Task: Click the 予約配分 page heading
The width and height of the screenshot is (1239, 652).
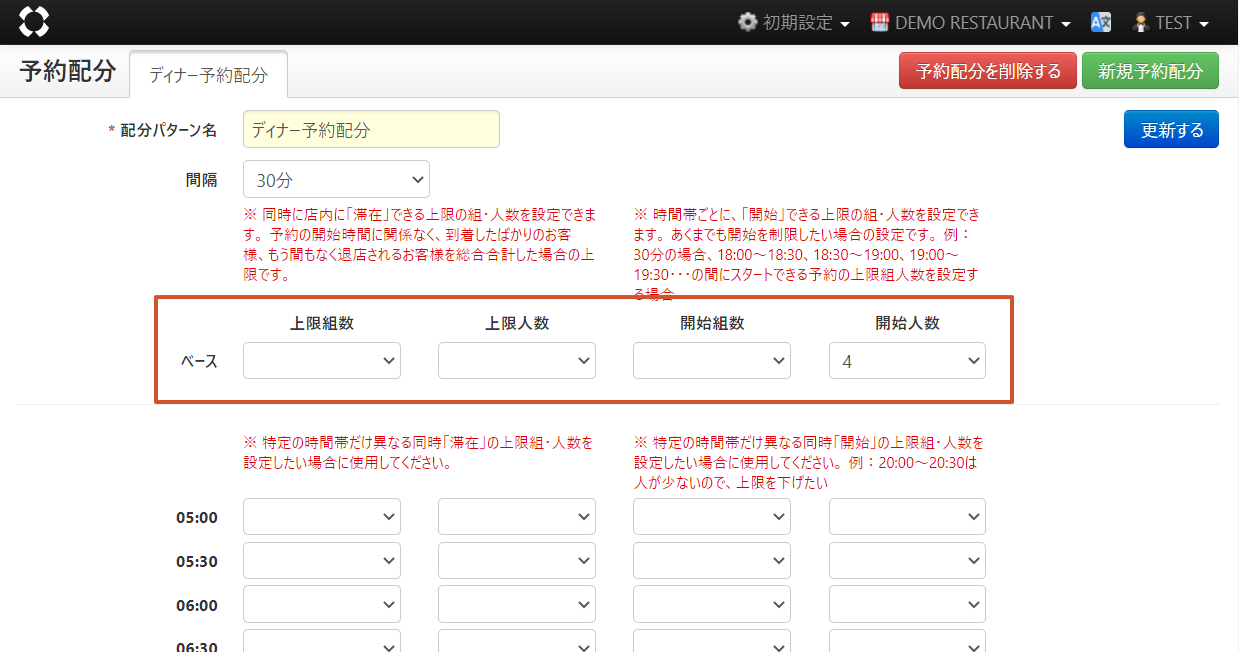Action: coord(68,71)
